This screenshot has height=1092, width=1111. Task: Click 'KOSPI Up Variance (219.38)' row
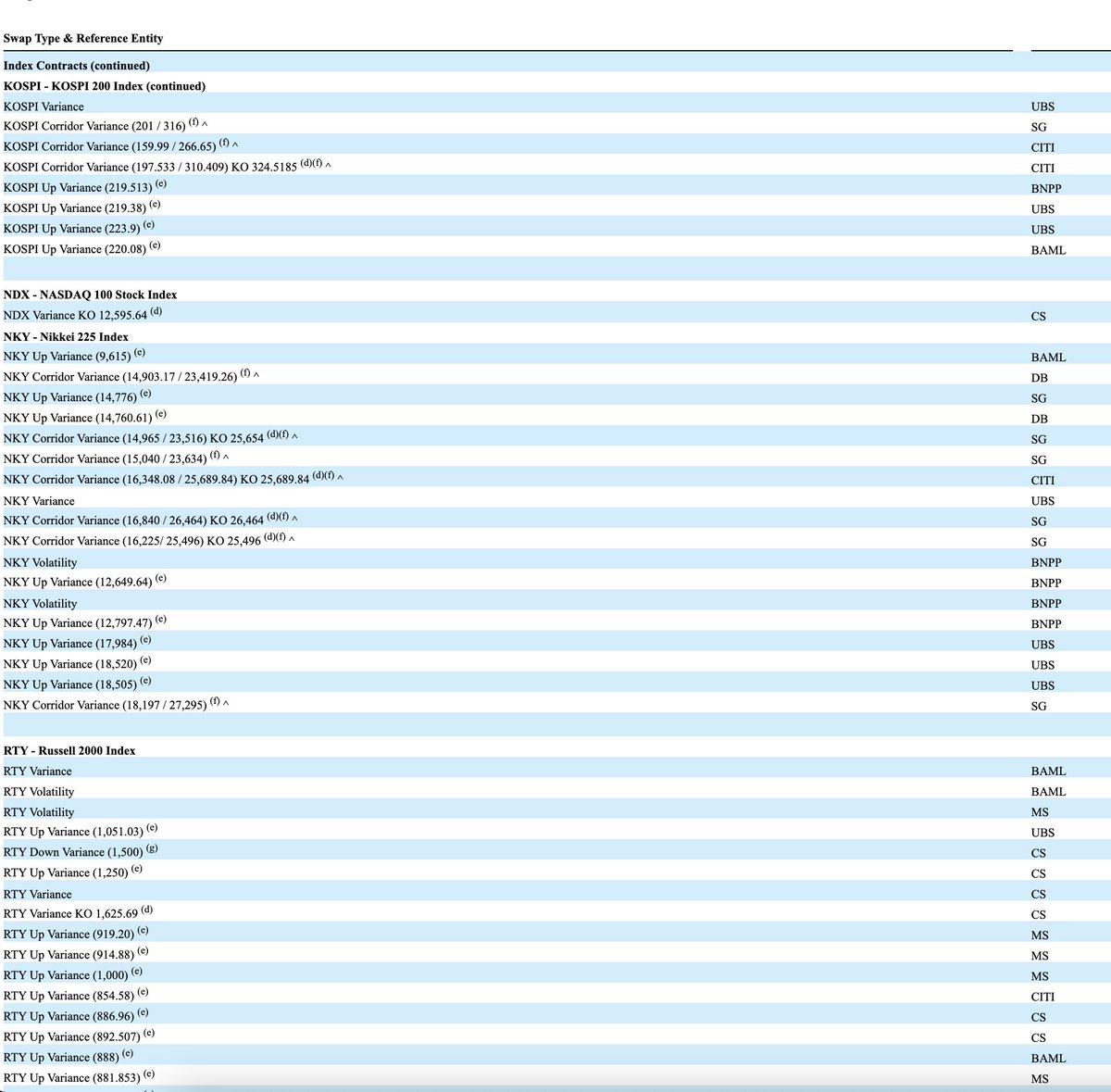[x=555, y=207]
